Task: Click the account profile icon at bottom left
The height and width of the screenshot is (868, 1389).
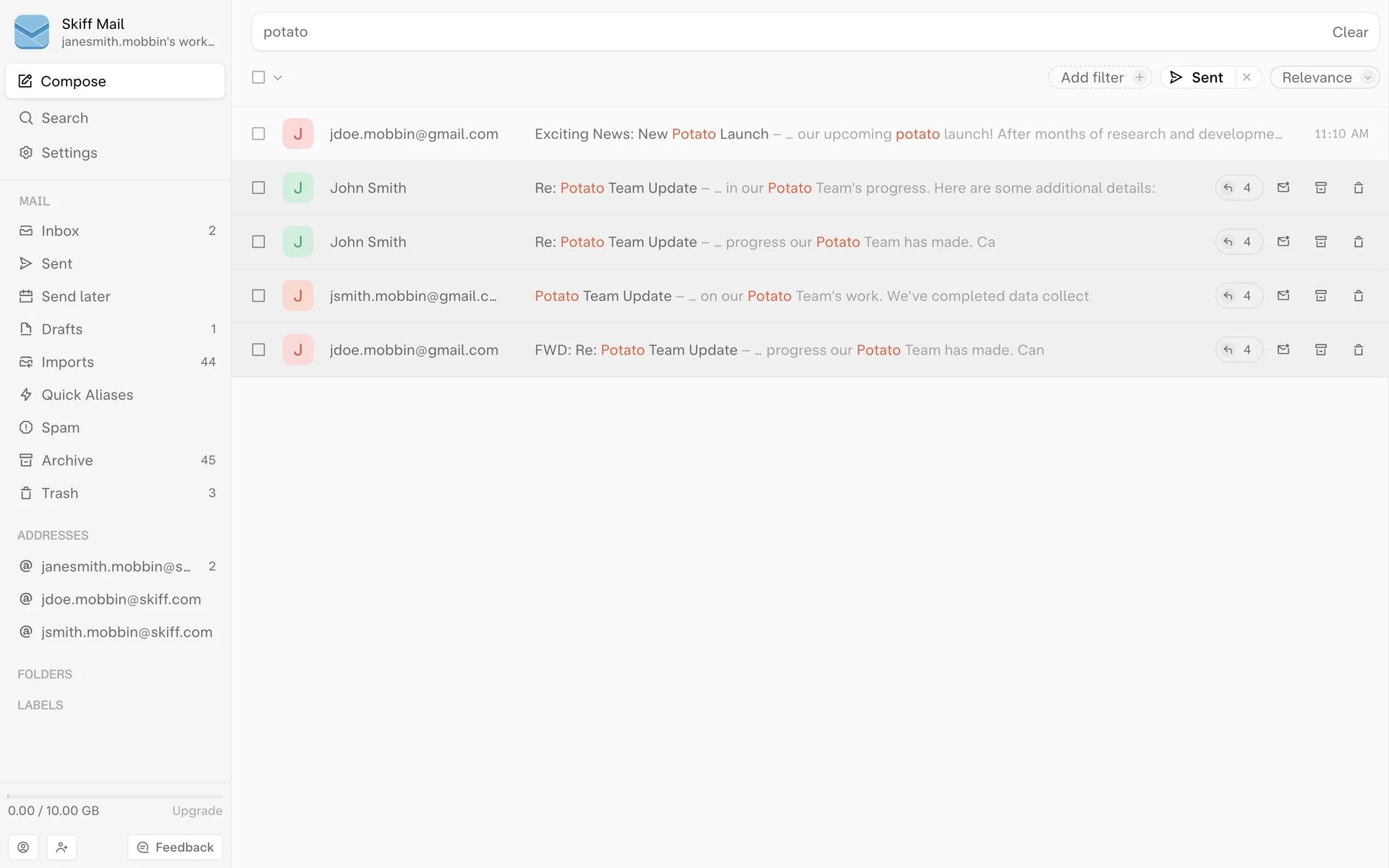Action: tap(23, 847)
